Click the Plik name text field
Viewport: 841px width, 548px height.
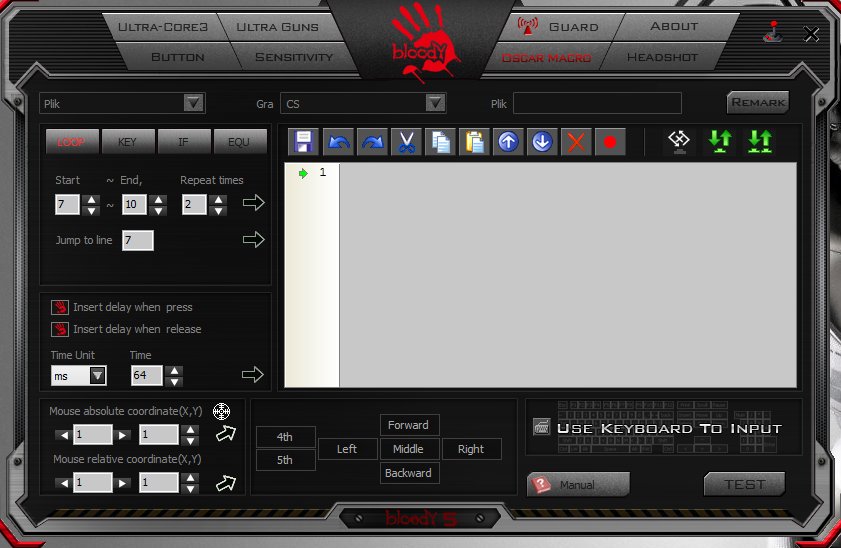(x=597, y=103)
